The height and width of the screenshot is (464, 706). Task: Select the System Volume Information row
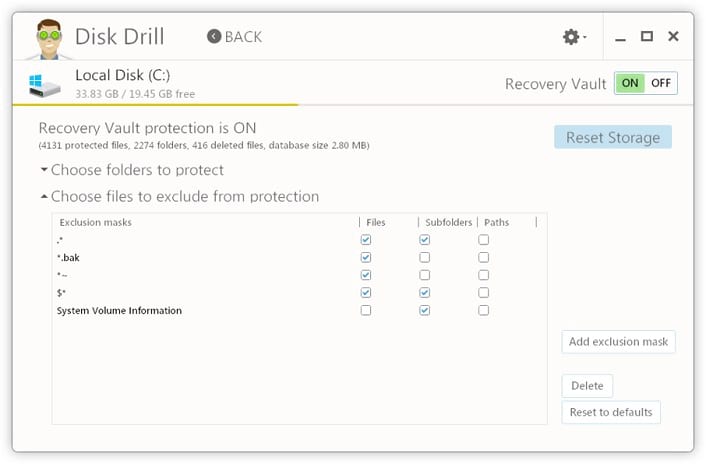coord(299,311)
